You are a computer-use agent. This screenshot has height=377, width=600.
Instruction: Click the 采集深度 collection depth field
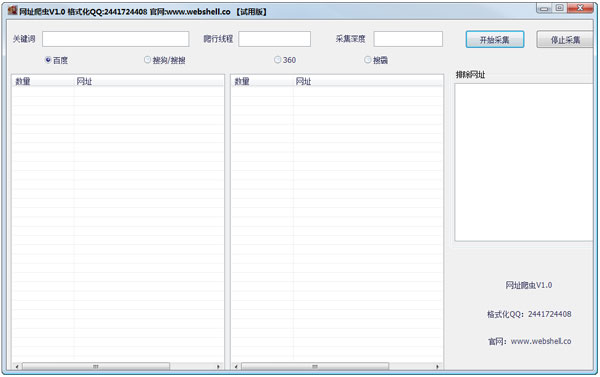(408, 39)
